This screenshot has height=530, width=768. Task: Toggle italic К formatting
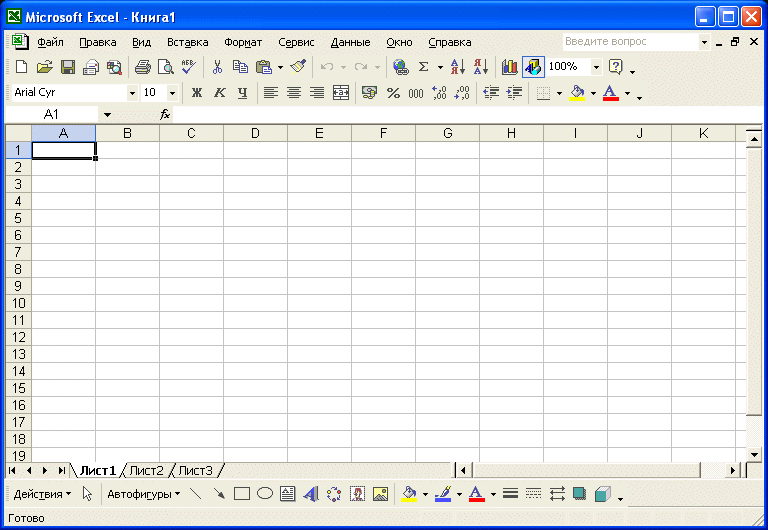(x=220, y=93)
